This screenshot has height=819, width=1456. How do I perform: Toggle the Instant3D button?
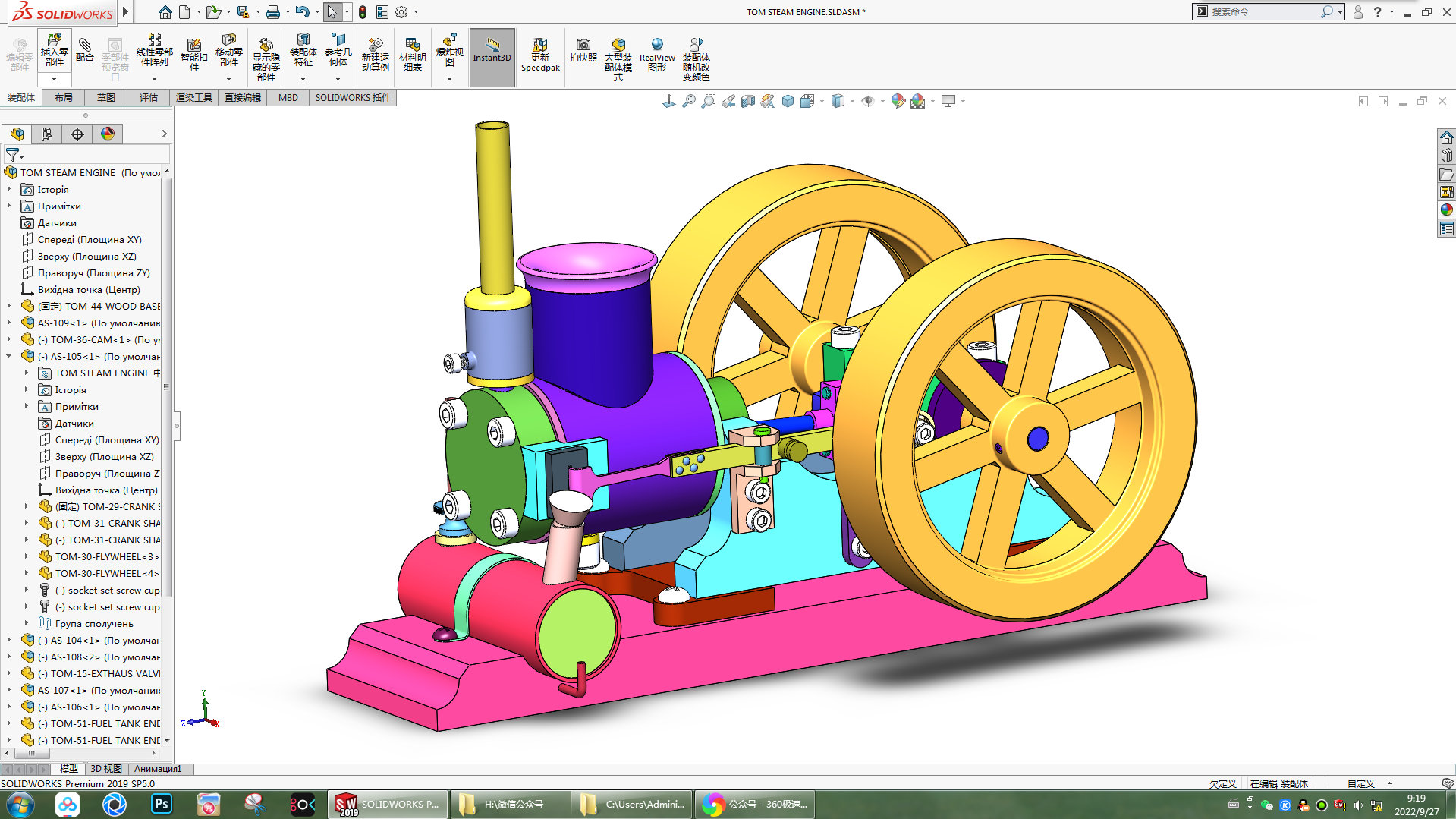(x=492, y=50)
